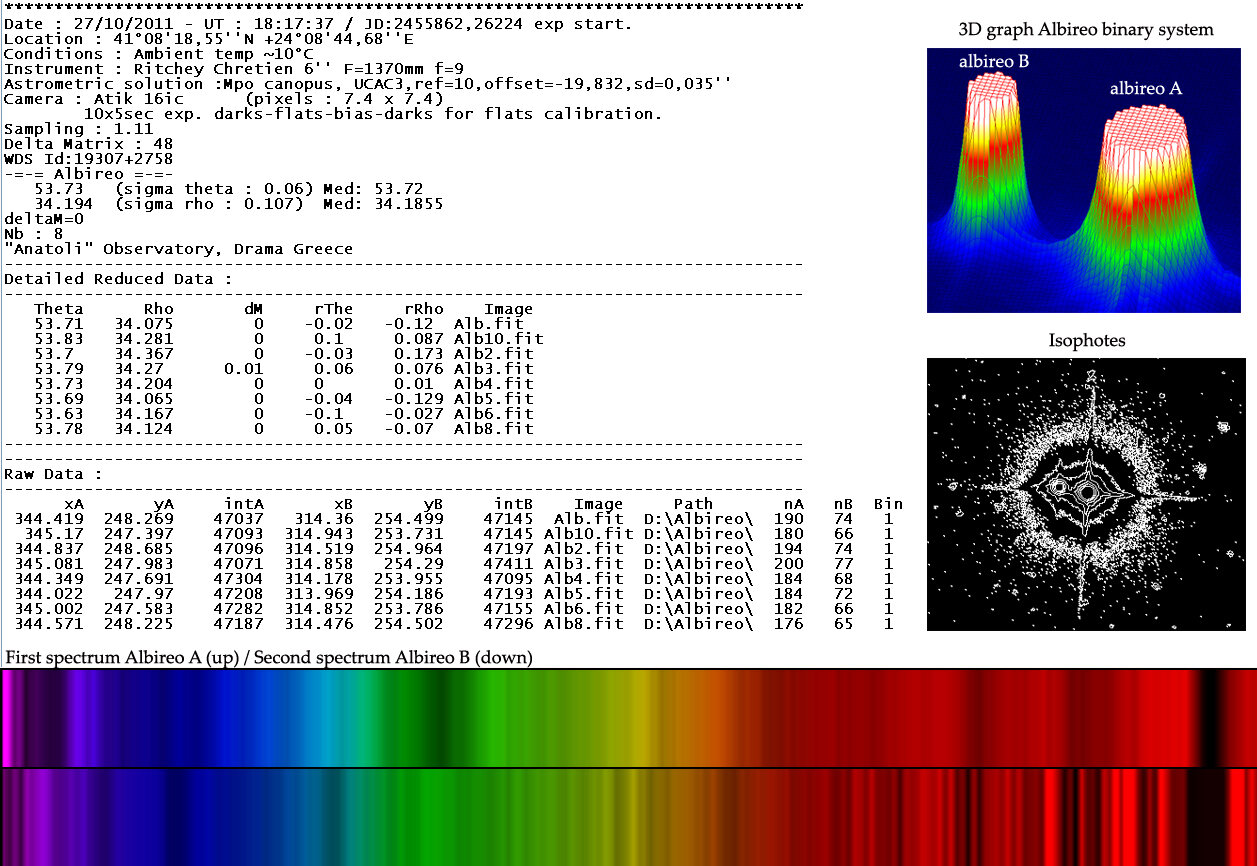Click the nA value 200

pos(789,564)
